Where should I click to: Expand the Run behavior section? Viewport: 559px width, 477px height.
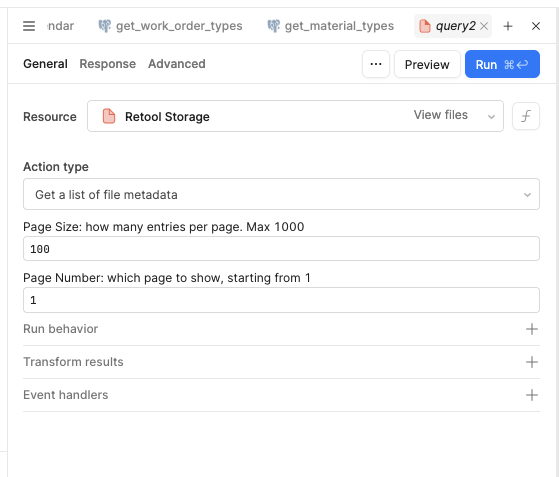click(281, 329)
